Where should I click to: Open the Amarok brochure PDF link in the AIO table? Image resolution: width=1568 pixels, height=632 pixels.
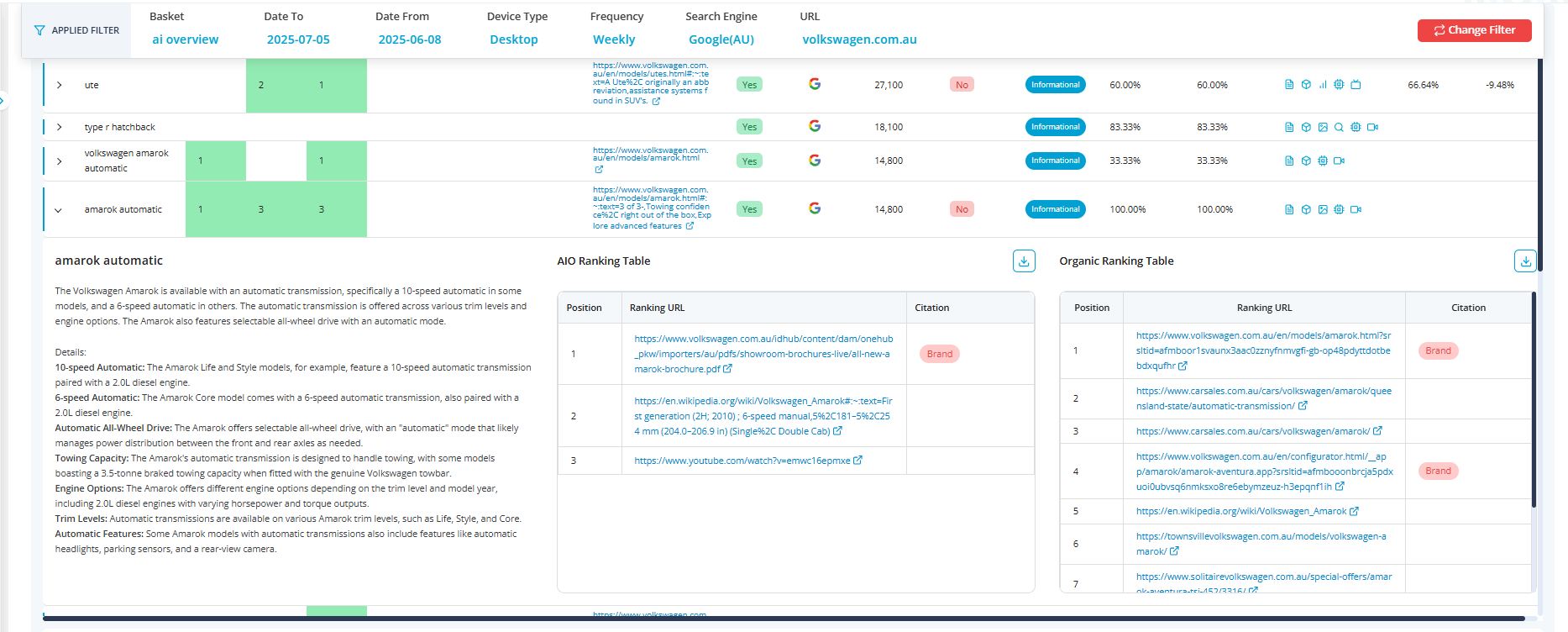tap(763, 354)
